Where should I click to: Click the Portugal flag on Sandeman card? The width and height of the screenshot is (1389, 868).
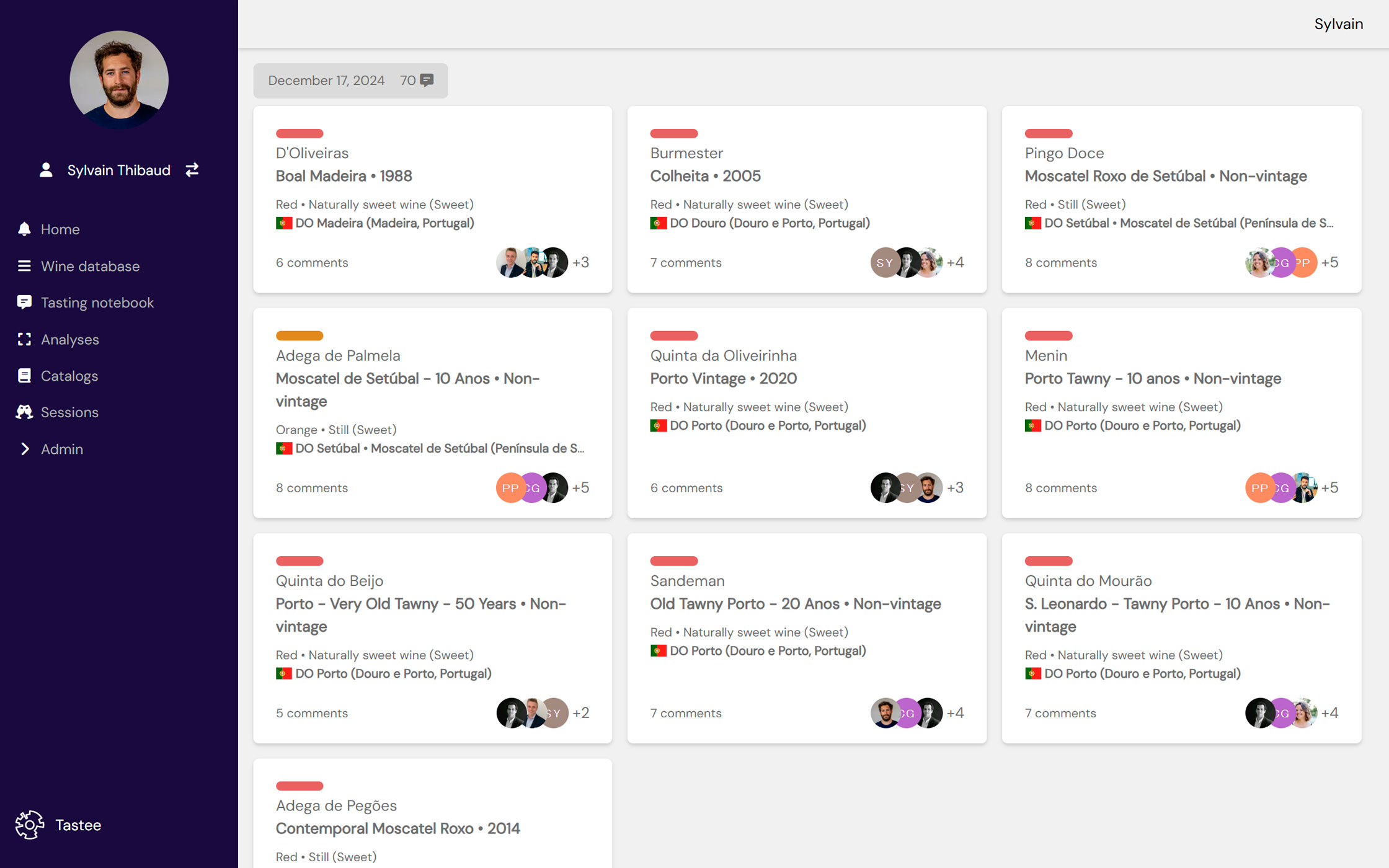[x=659, y=651]
